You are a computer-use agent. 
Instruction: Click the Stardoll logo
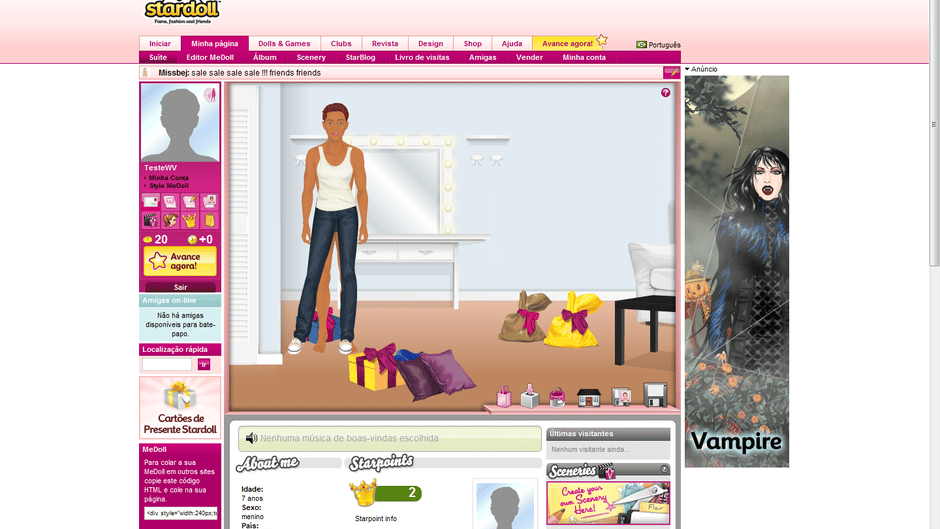point(182,12)
